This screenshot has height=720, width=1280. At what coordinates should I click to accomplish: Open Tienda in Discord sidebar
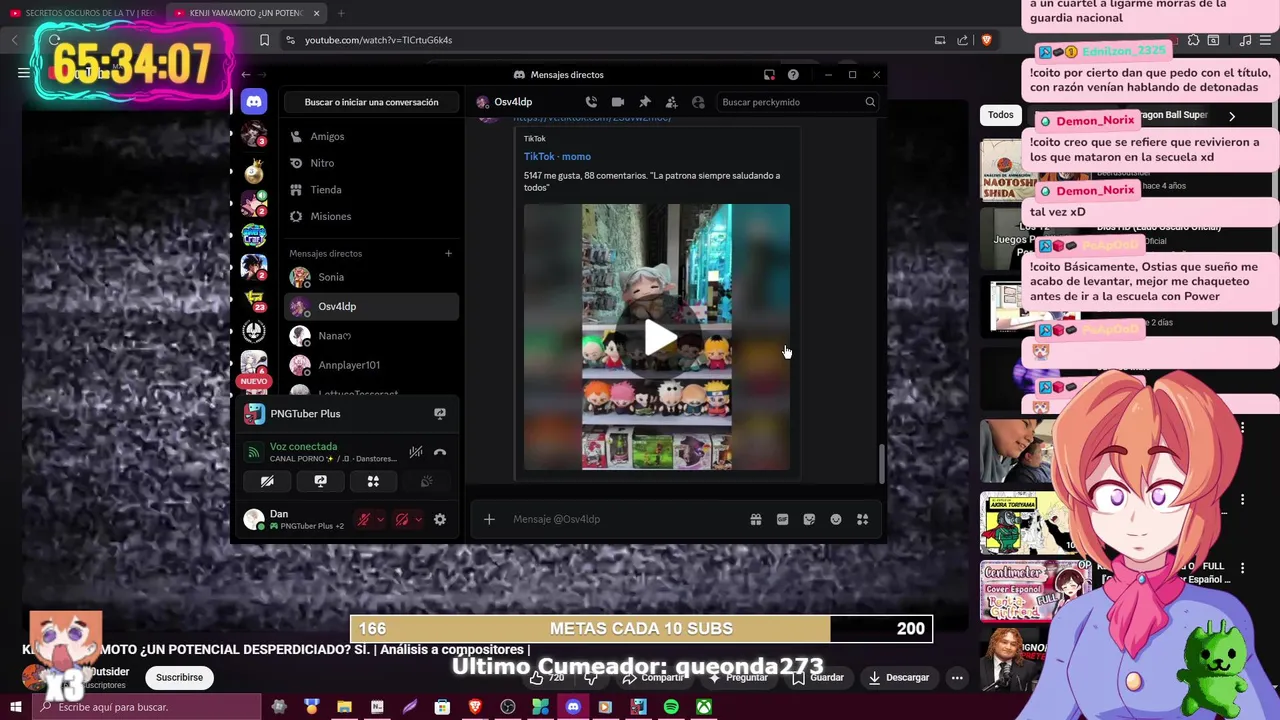[371, 190]
